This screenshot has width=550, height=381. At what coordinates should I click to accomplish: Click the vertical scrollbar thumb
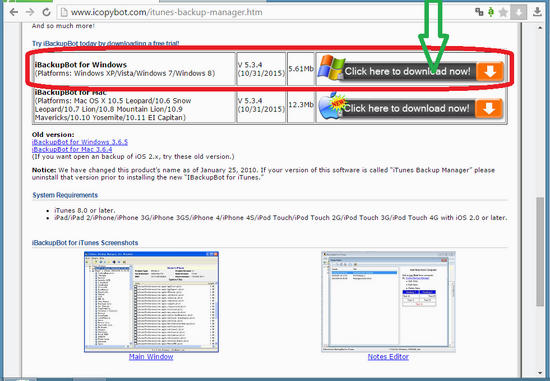click(x=540, y=252)
